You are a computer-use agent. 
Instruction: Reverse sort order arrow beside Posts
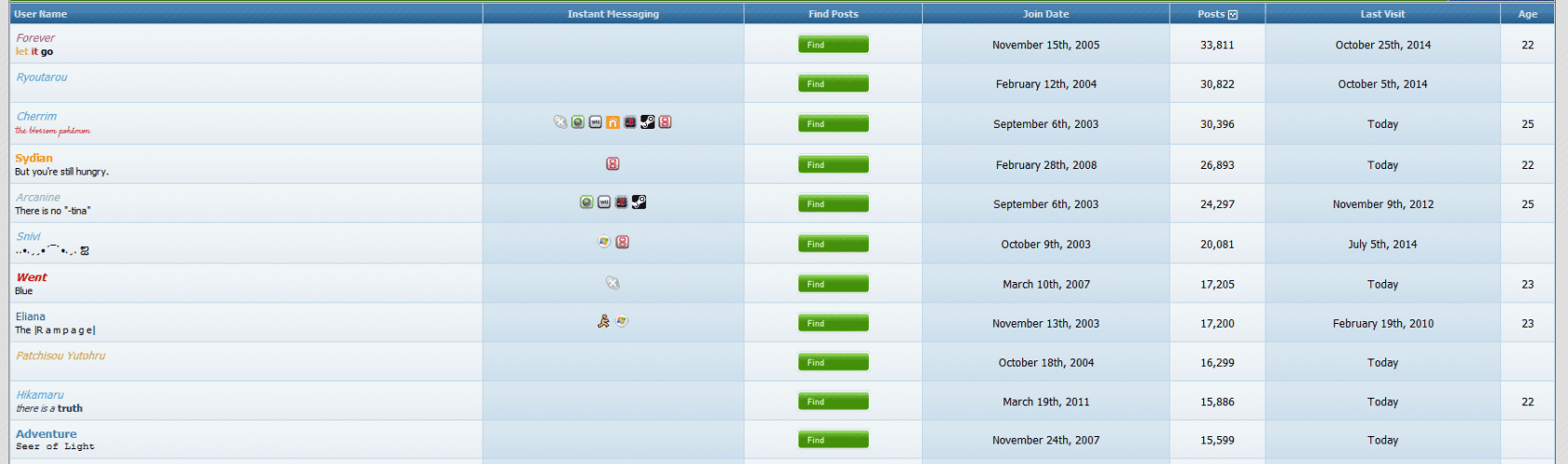(x=1233, y=14)
